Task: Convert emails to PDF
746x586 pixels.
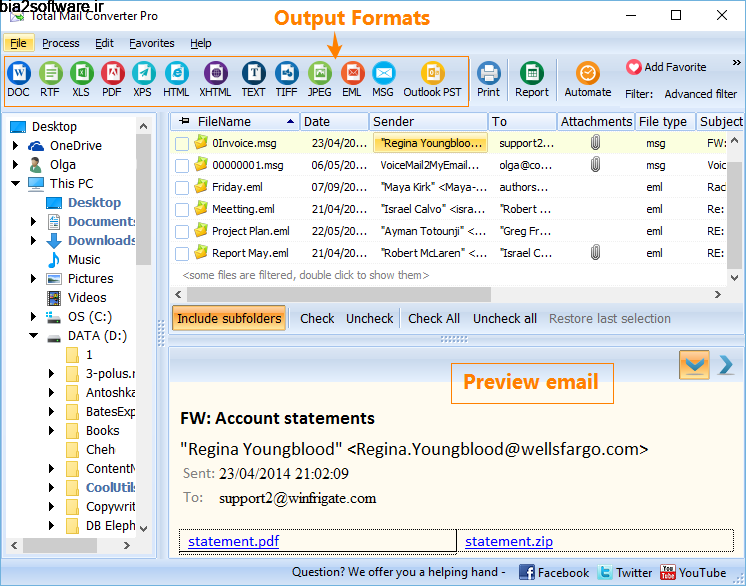Action: (112, 79)
